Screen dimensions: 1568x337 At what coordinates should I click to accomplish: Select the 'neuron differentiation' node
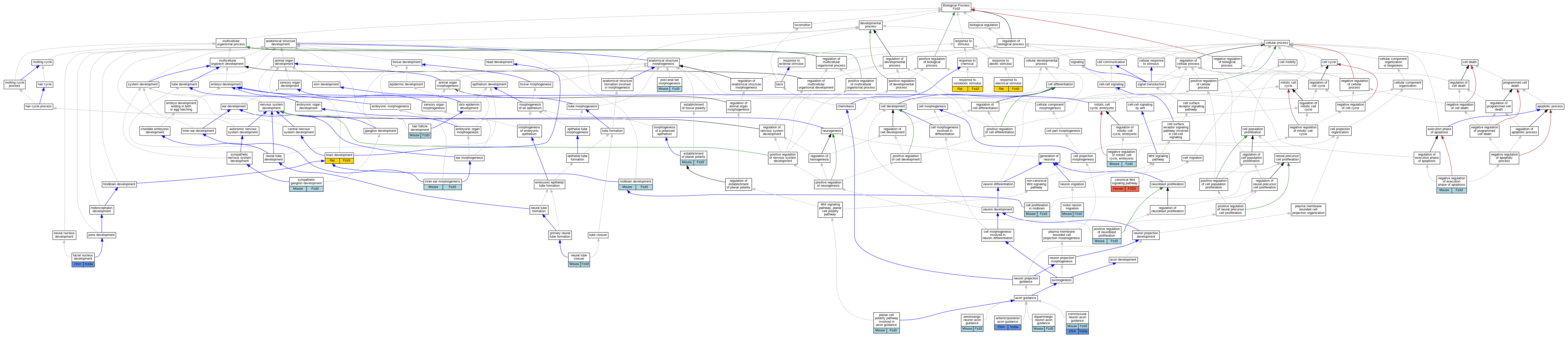click(x=998, y=184)
